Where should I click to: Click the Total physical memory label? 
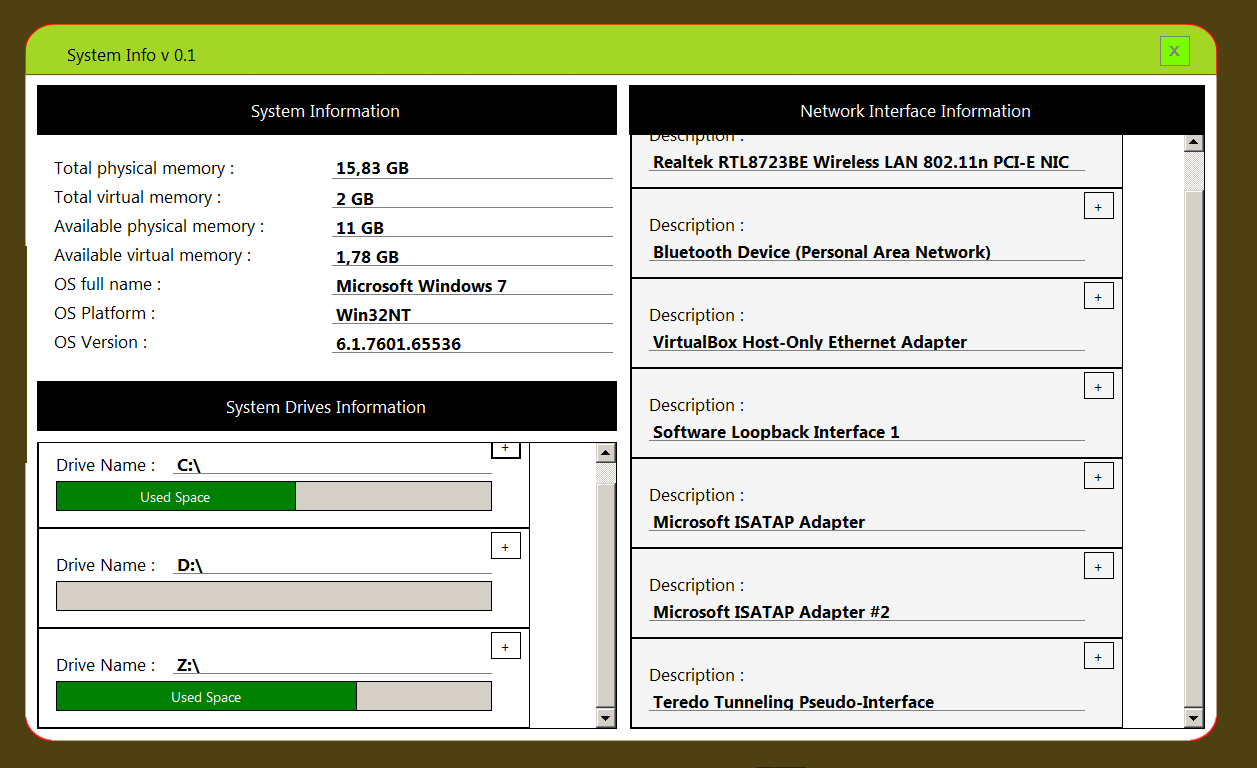pyautogui.click(x=144, y=168)
